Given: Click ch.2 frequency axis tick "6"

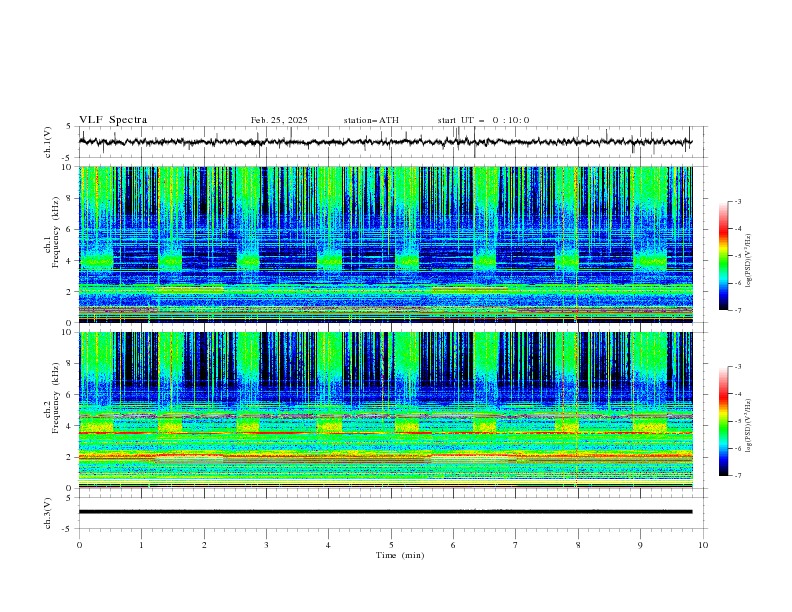Looking at the screenshot, I should point(72,395).
